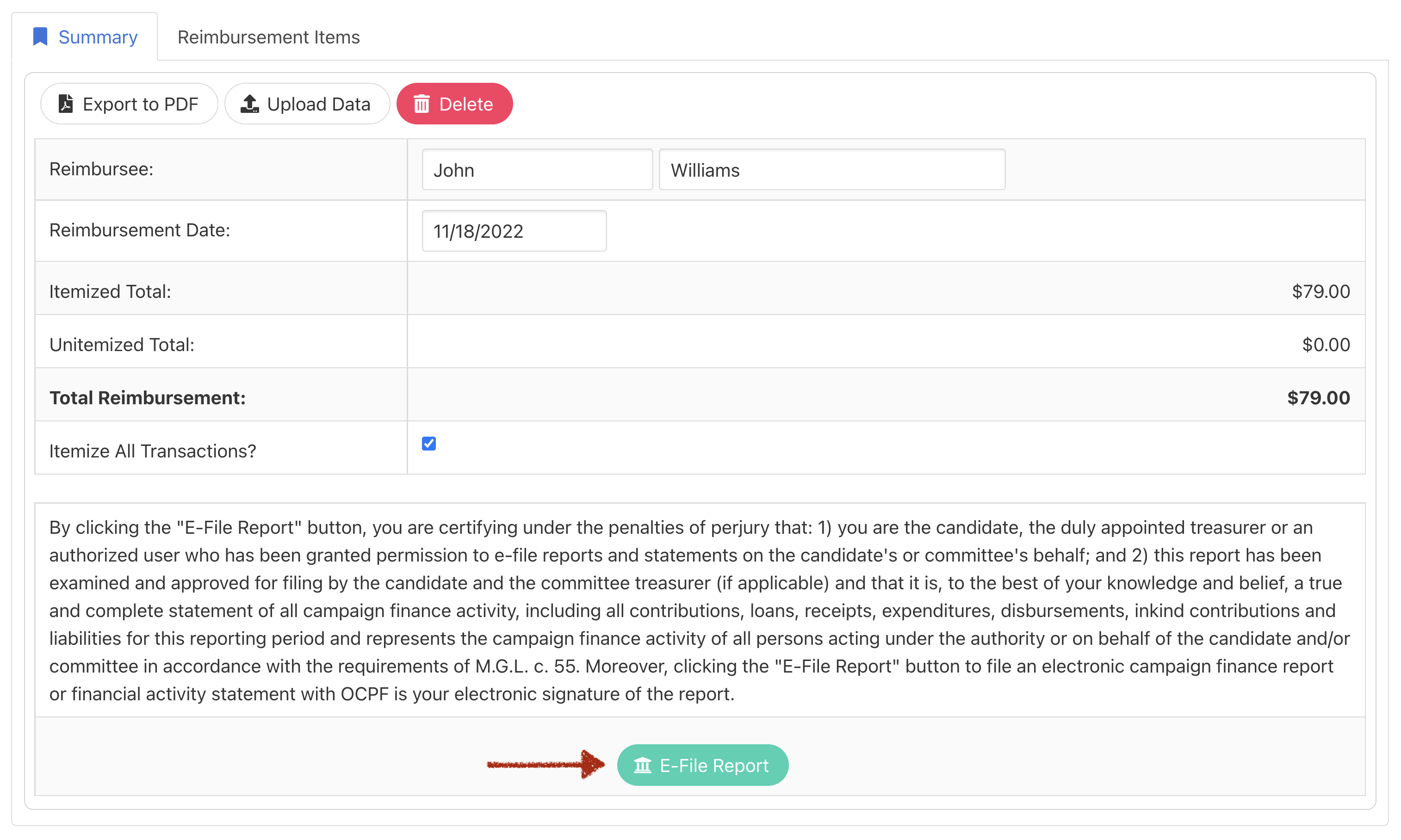The image size is (1401, 840).
Task: Click the Unitemized Total $0.00 value
Action: click(1325, 345)
